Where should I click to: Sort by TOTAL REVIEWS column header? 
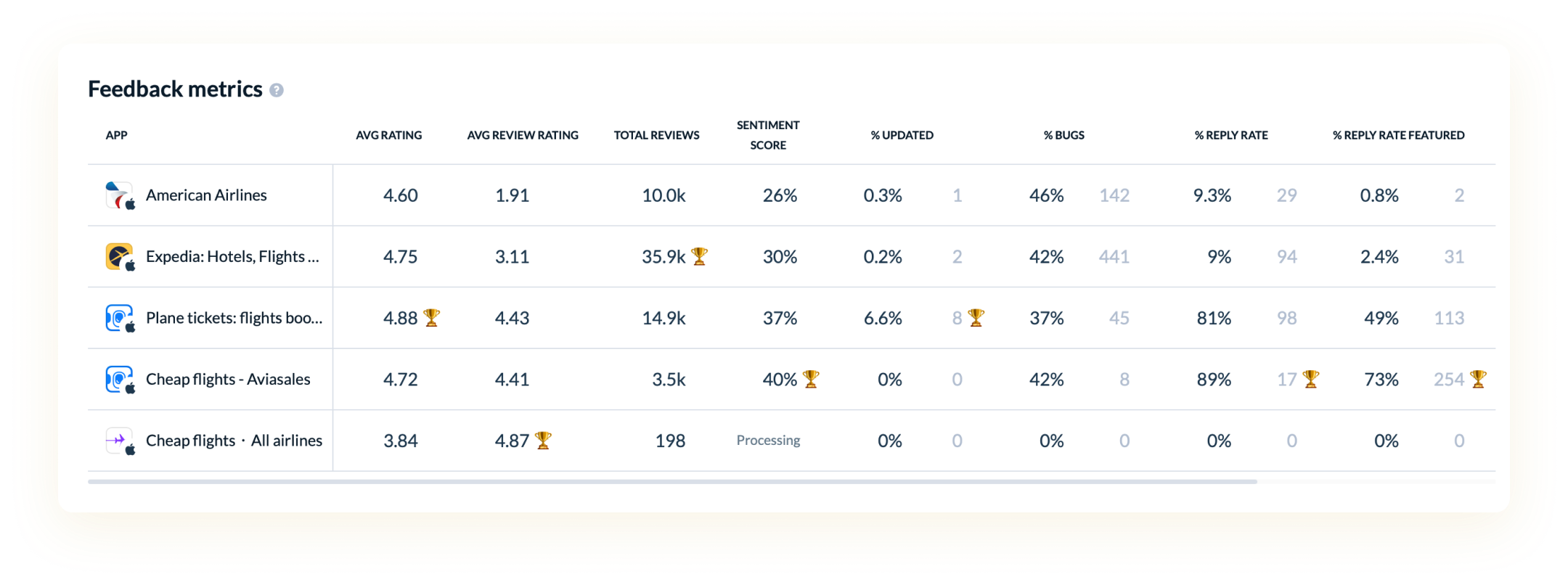pos(656,134)
